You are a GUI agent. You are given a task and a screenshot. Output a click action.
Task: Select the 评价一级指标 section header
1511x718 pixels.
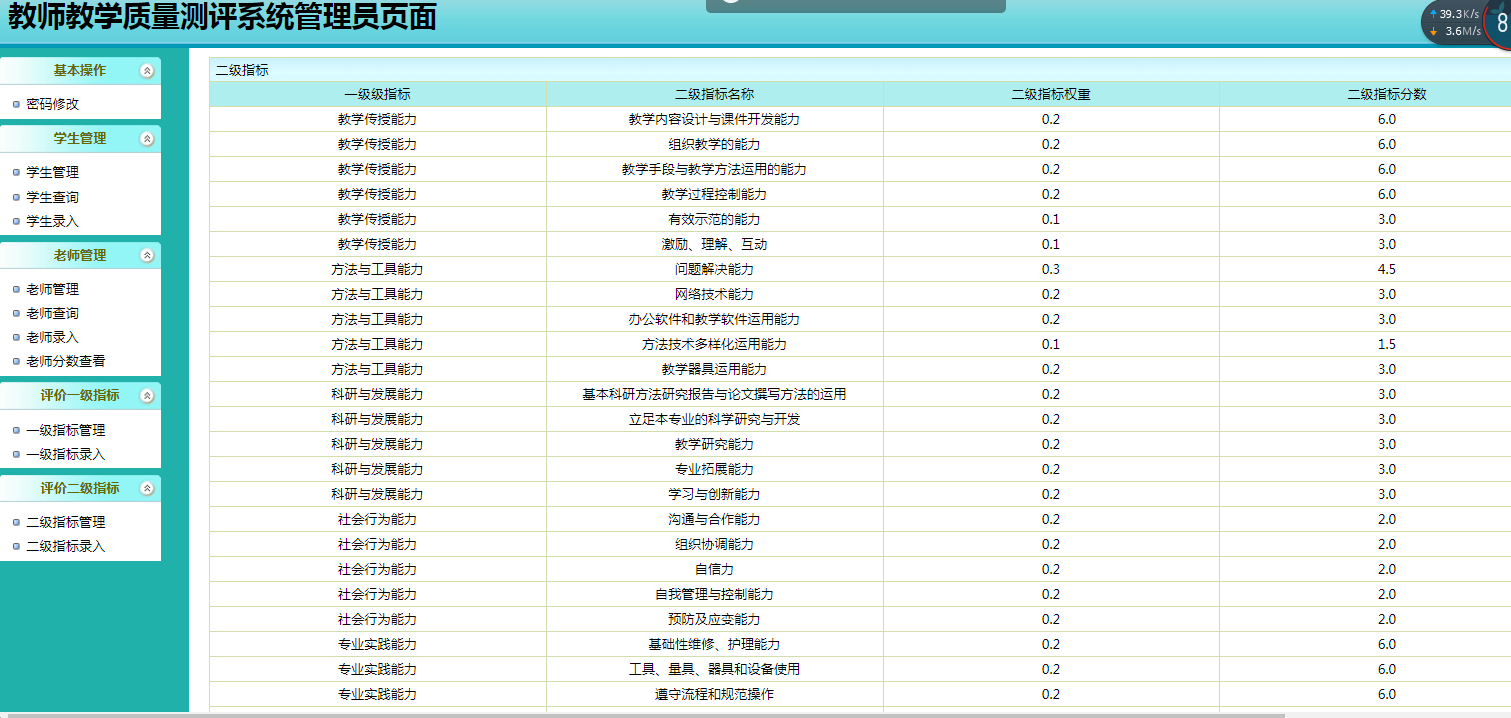coord(80,395)
